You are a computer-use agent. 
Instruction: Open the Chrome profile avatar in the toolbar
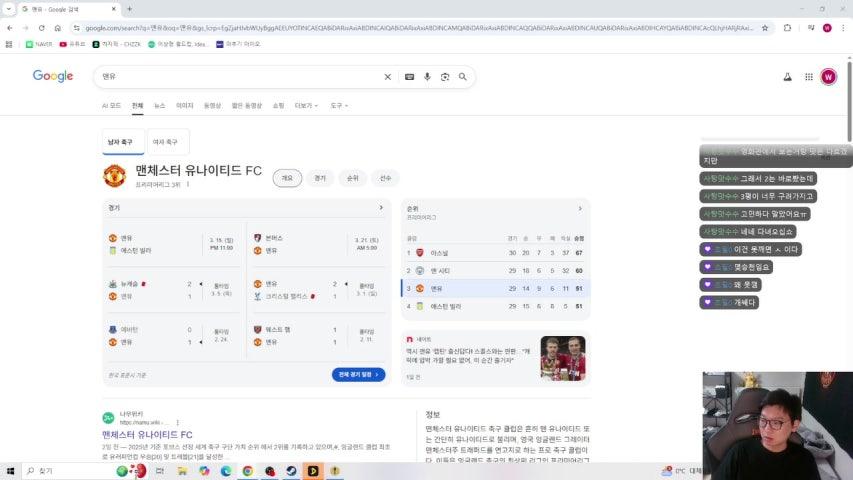click(827, 28)
